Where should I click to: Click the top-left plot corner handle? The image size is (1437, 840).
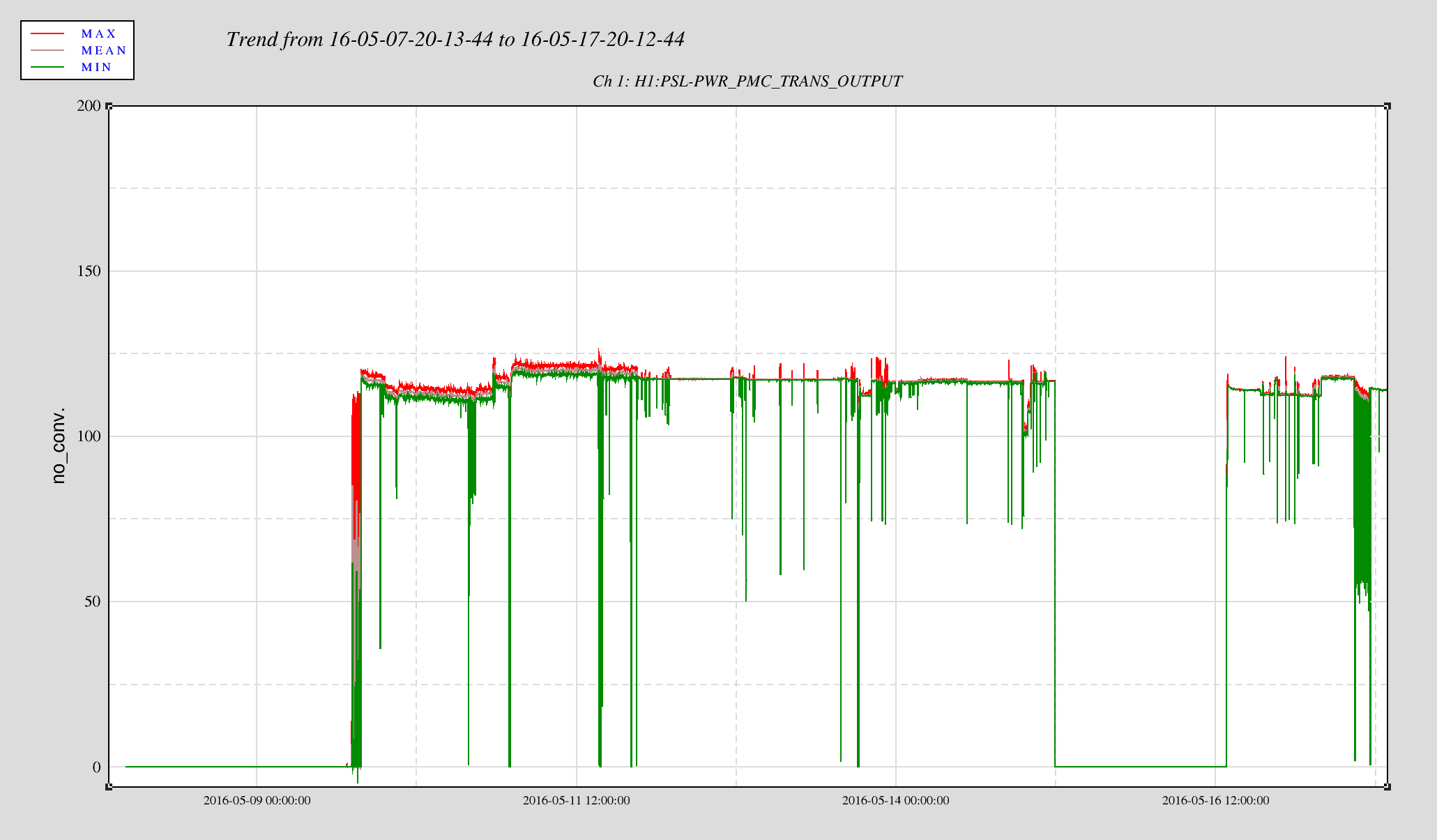pyautogui.click(x=109, y=106)
